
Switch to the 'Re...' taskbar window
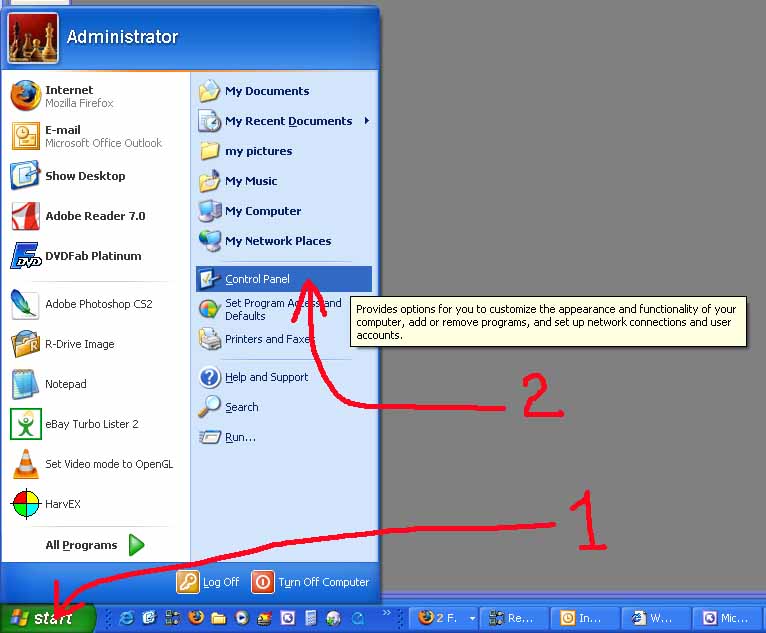[x=513, y=618]
